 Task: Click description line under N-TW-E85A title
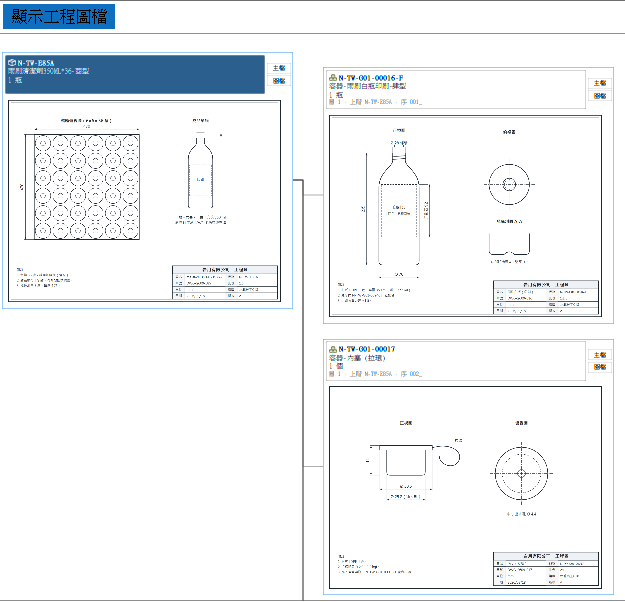49,71
